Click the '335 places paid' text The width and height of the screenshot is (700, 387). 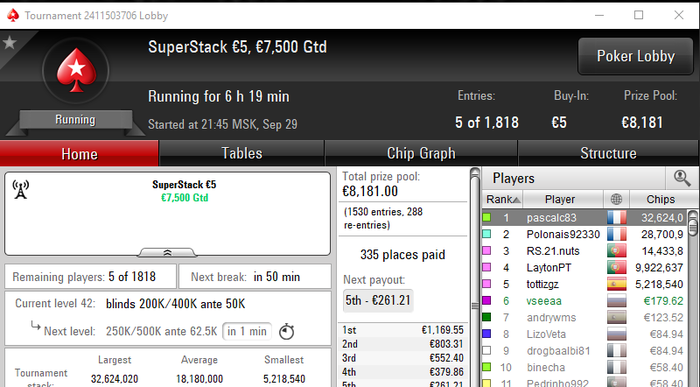403,254
